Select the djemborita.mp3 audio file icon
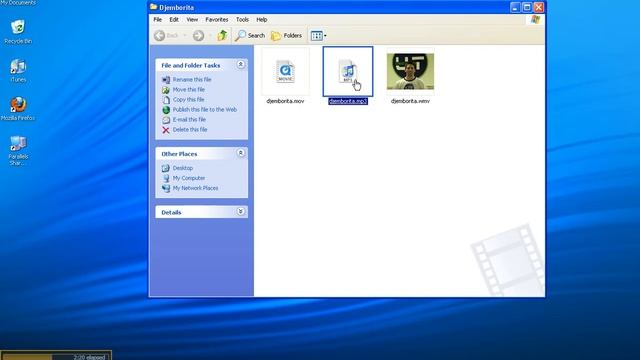Image resolution: width=640 pixels, height=360 pixels. click(347, 71)
